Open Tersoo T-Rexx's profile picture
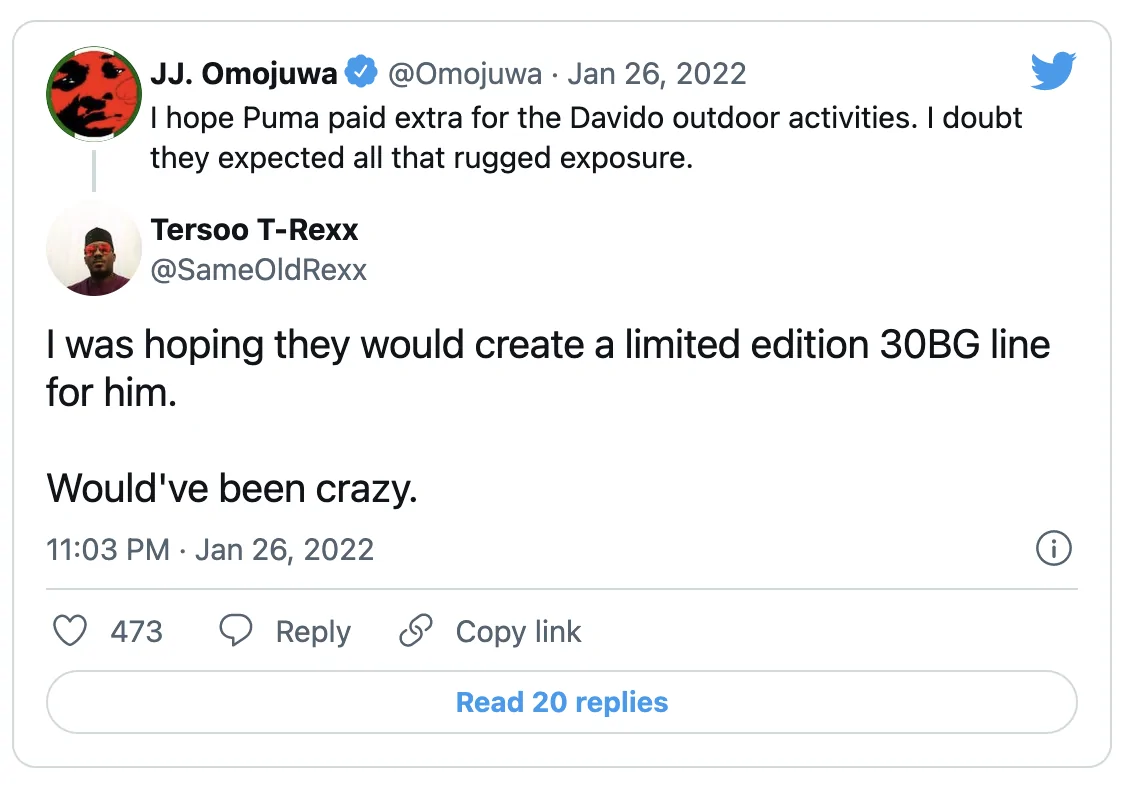Screen dimensions: 1148x786 (x=94, y=248)
